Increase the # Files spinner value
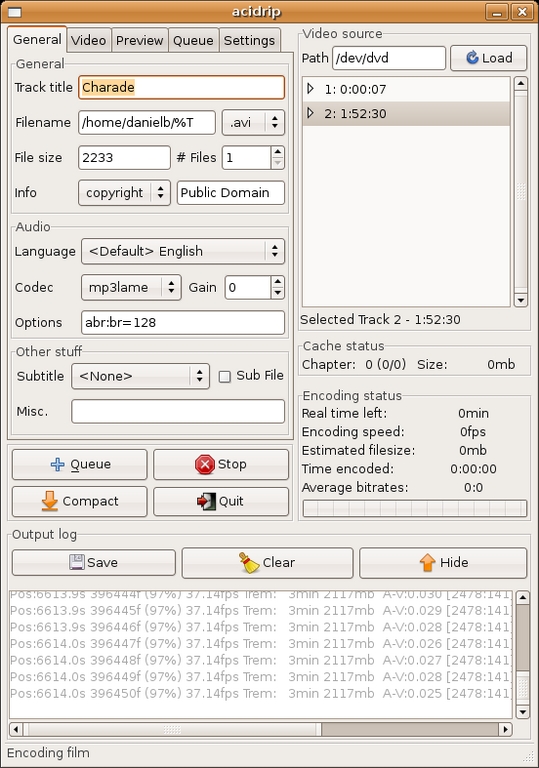This screenshot has height=768, width=539. point(277,152)
